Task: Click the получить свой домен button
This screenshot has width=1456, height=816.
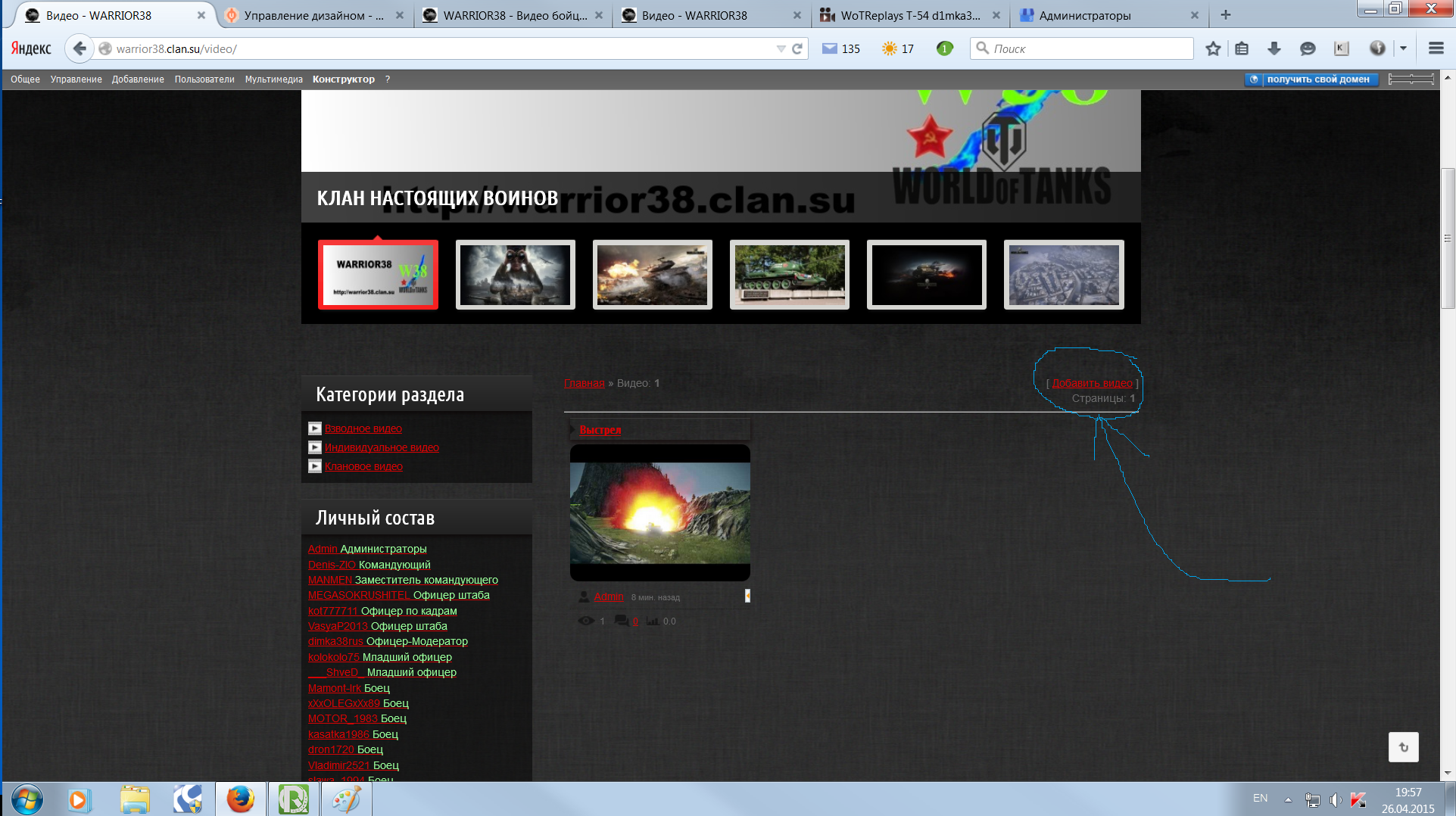Action: pyautogui.click(x=1311, y=79)
